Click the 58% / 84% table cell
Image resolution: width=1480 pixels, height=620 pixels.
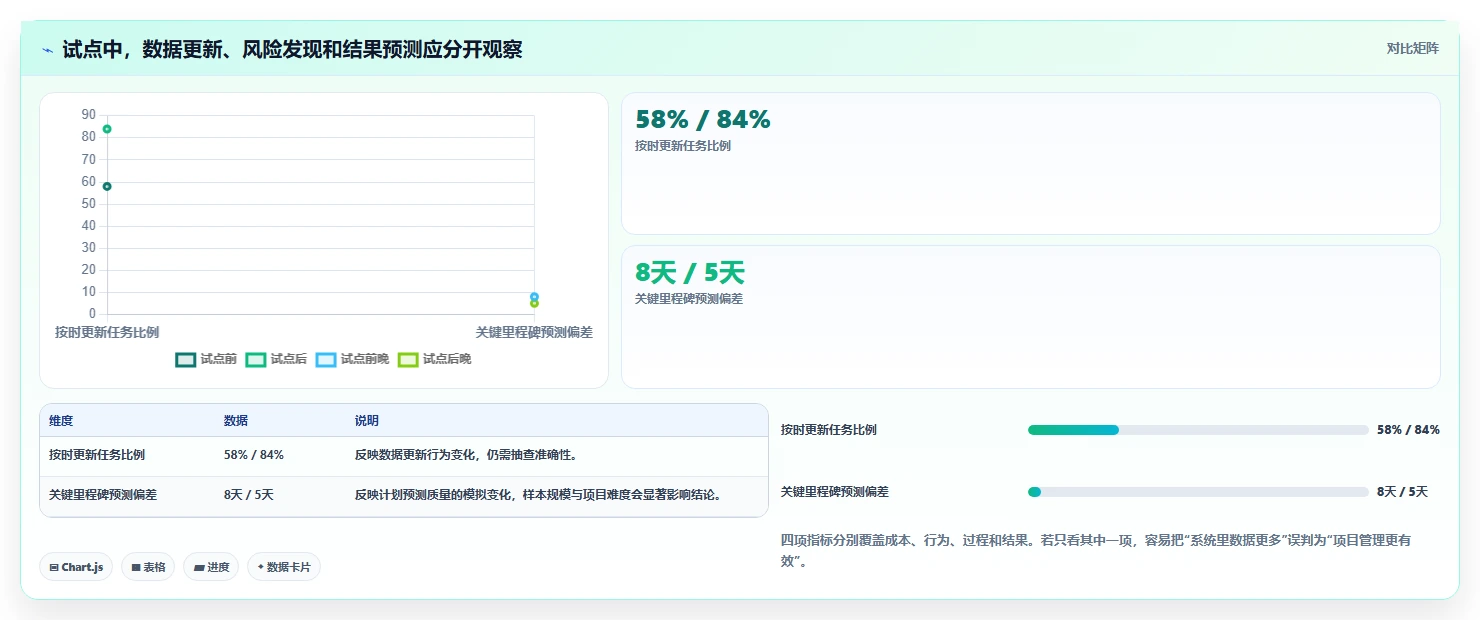point(254,455)
